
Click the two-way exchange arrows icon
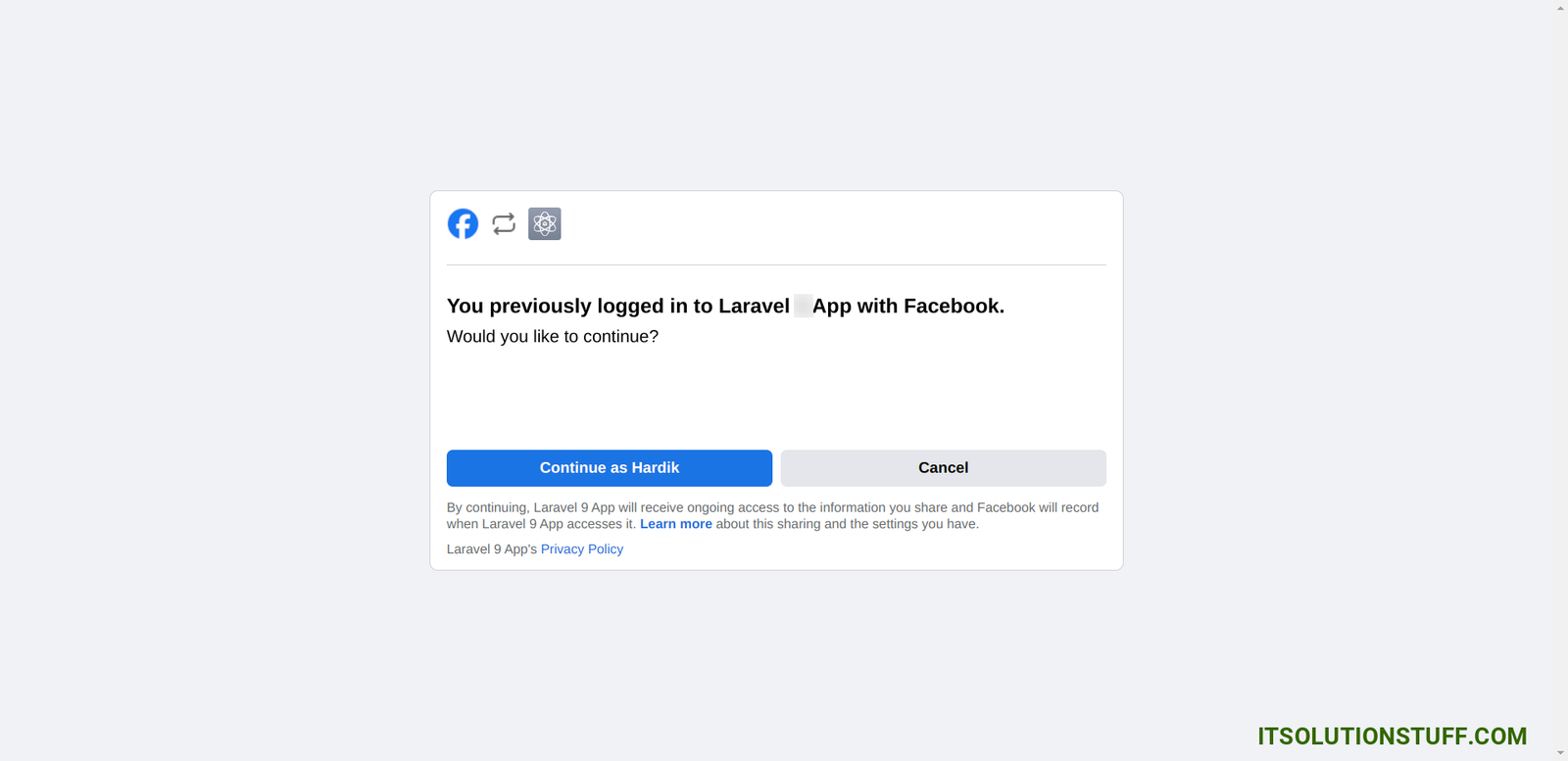(504, 224)
